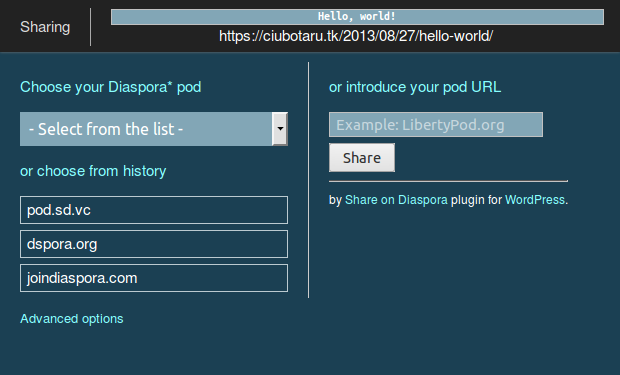The width and height of the screenshot is (620, 375).
Task: Click the Sharing header label
Action: 45,27
